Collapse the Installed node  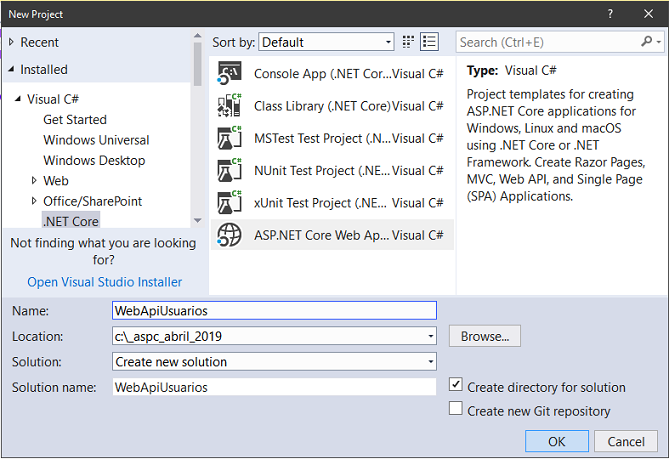(12, 69)
